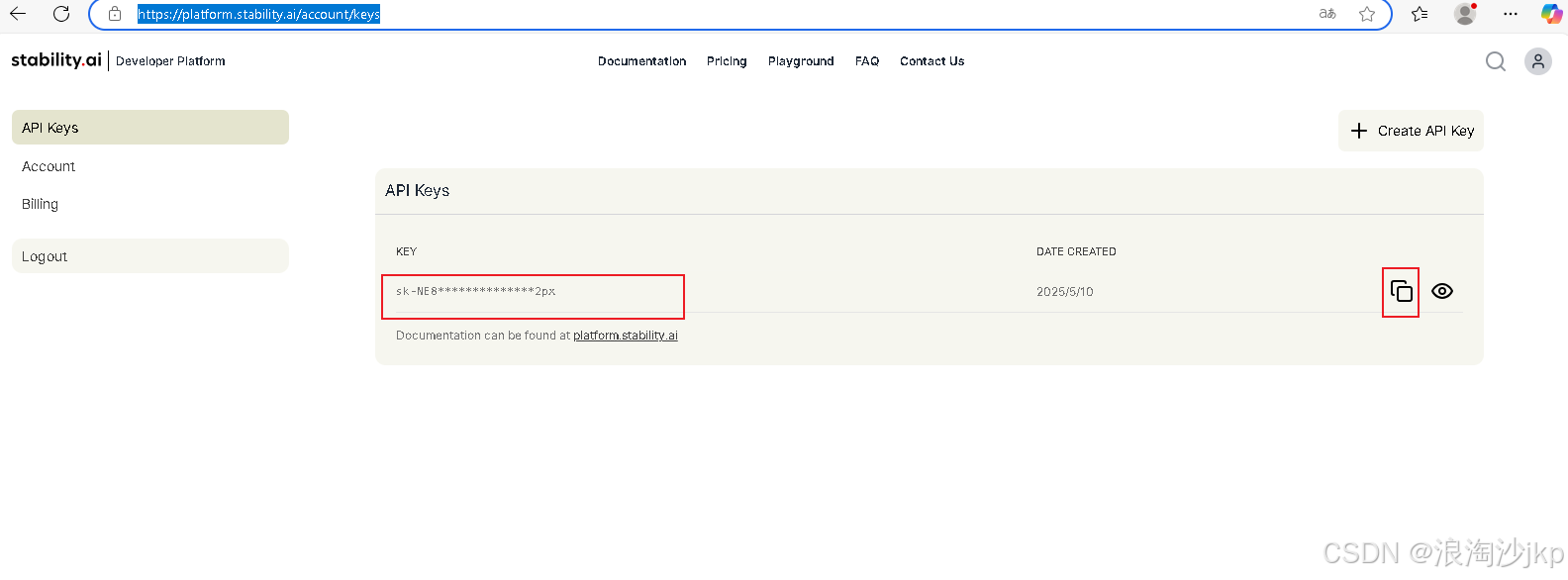Screen dimensions: 1568x580
Task: Open the FAQ navigation link
Action: (867, 61)
